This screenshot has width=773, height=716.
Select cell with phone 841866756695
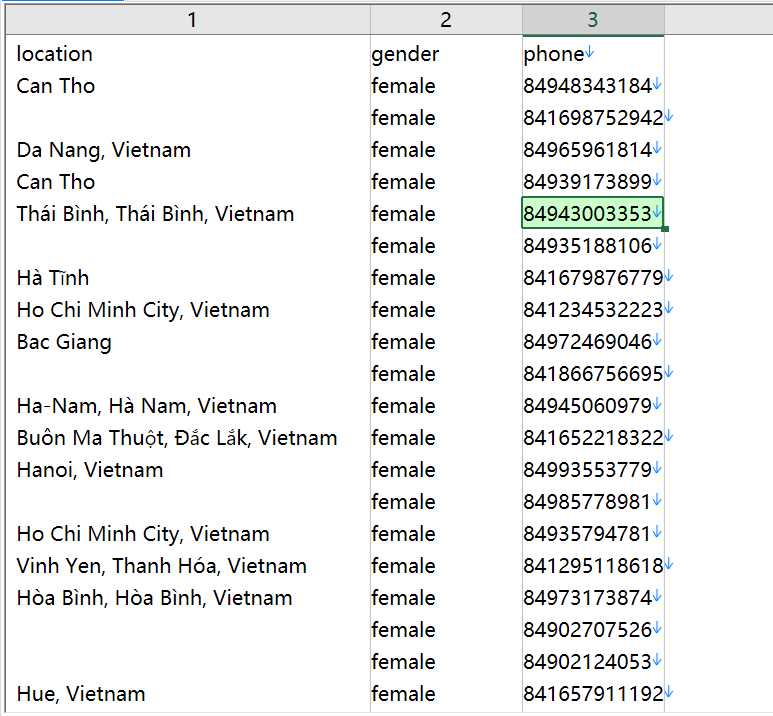pyautogui.click(x=593, y=374)
